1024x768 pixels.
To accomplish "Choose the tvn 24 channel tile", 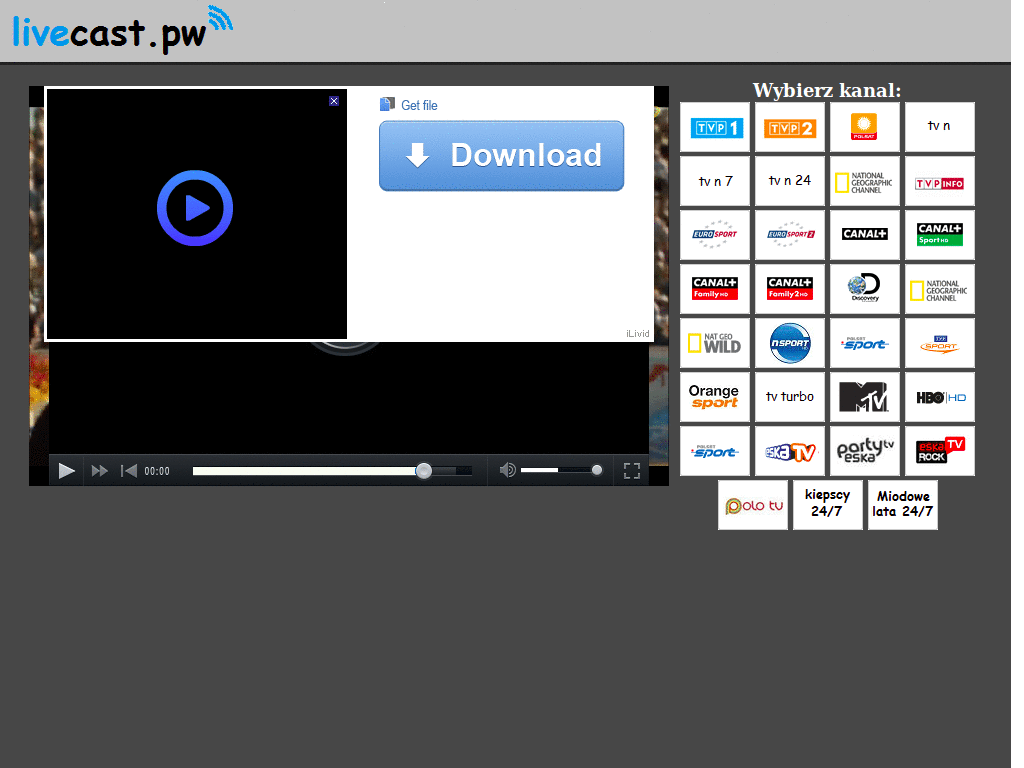I will pos(790,181).
